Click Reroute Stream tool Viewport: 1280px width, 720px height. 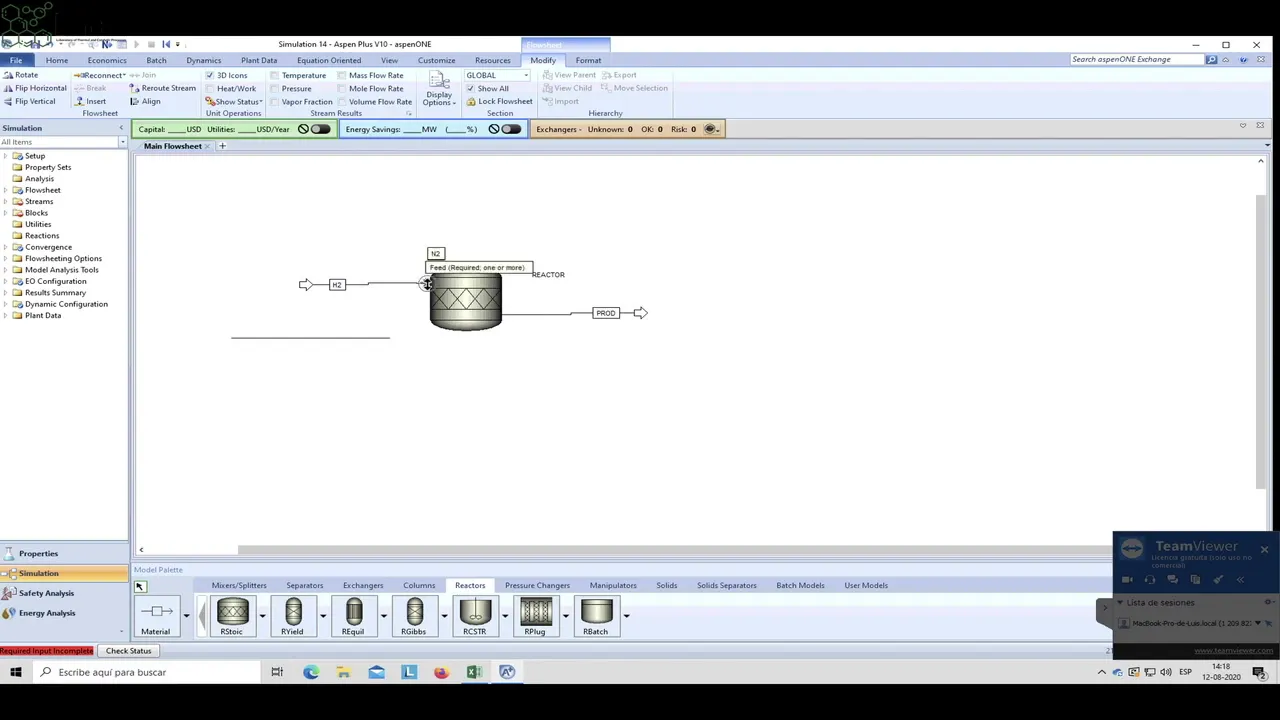click(x=162, y=88)
